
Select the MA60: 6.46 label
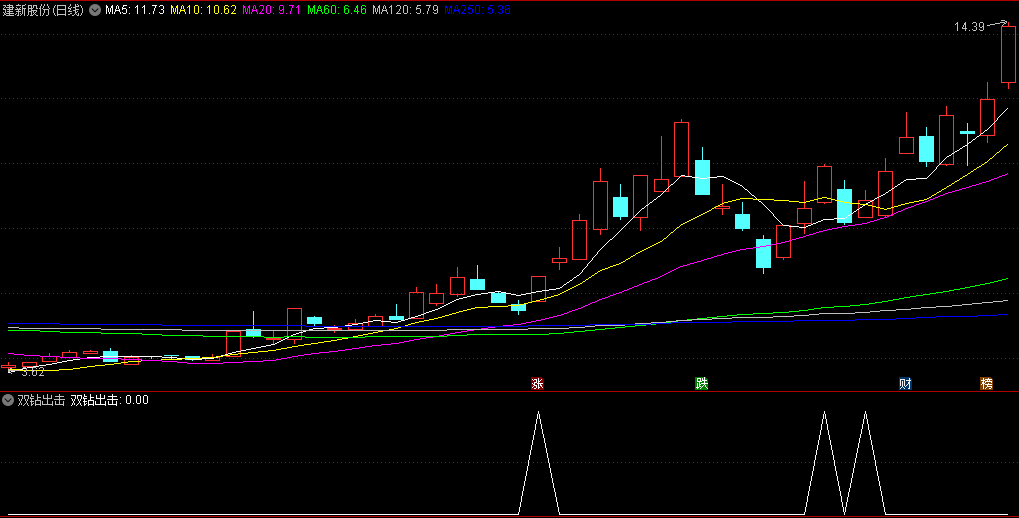click(x=337, y=10)
